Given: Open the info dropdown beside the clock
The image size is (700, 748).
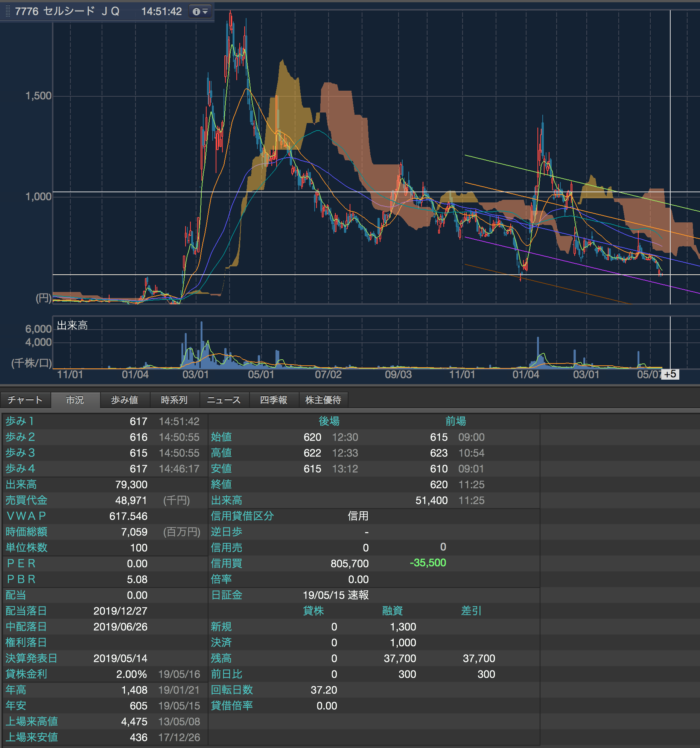Looking at the screenshot, I should (x=199, y=11).
